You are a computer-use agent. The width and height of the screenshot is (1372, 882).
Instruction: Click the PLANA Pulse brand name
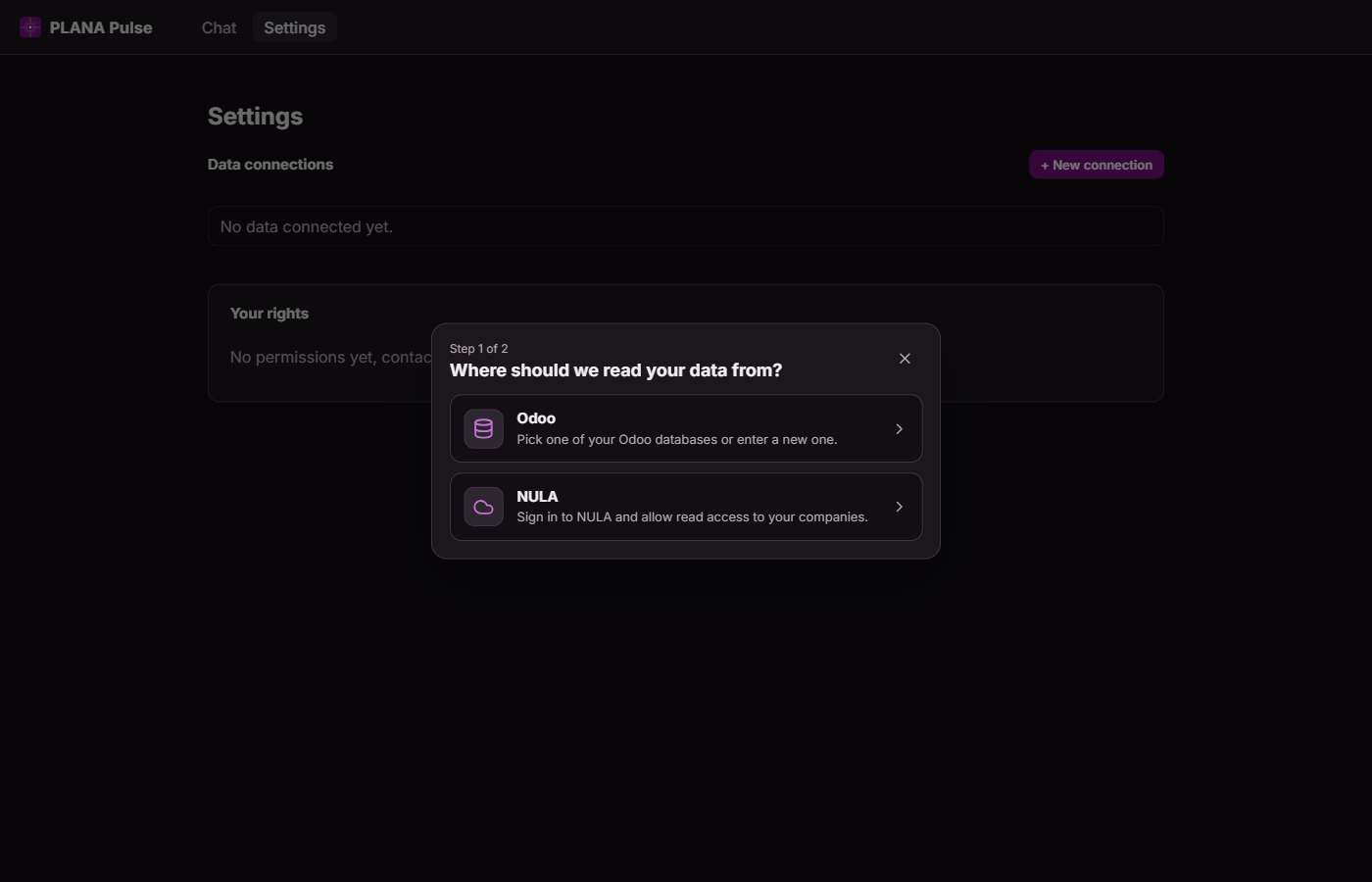(x=101, y=27)
